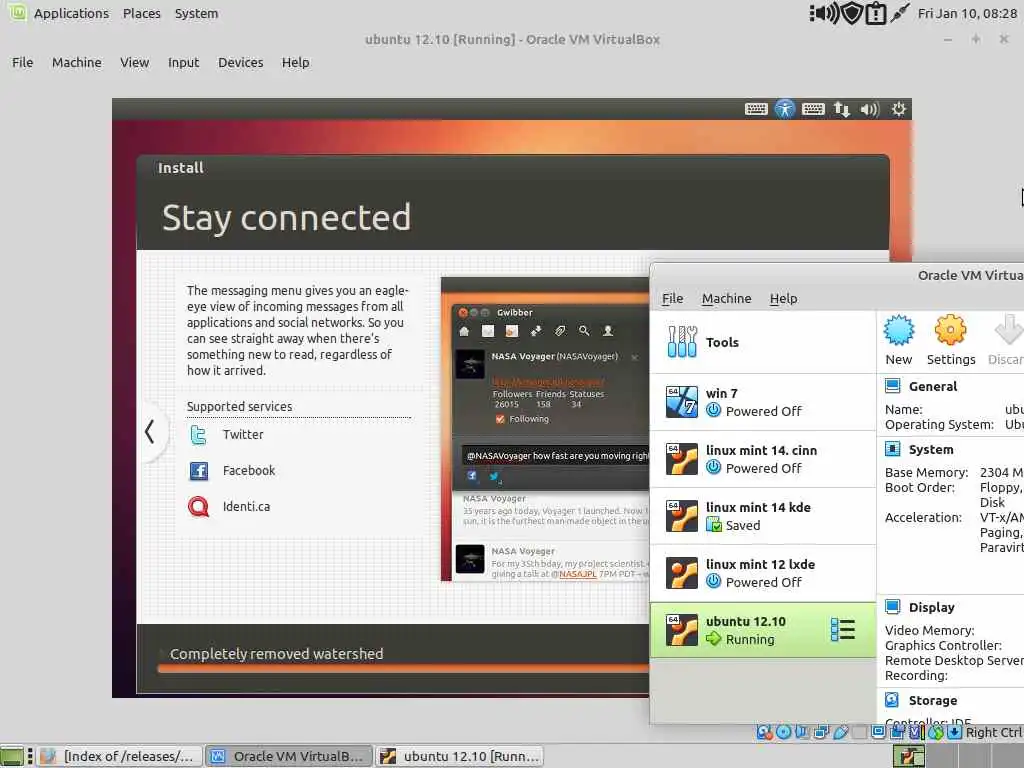Open the shield update manager tray icon
Image resolution: width=1024 pixels, height=768 pixels.
click(852, 13)
